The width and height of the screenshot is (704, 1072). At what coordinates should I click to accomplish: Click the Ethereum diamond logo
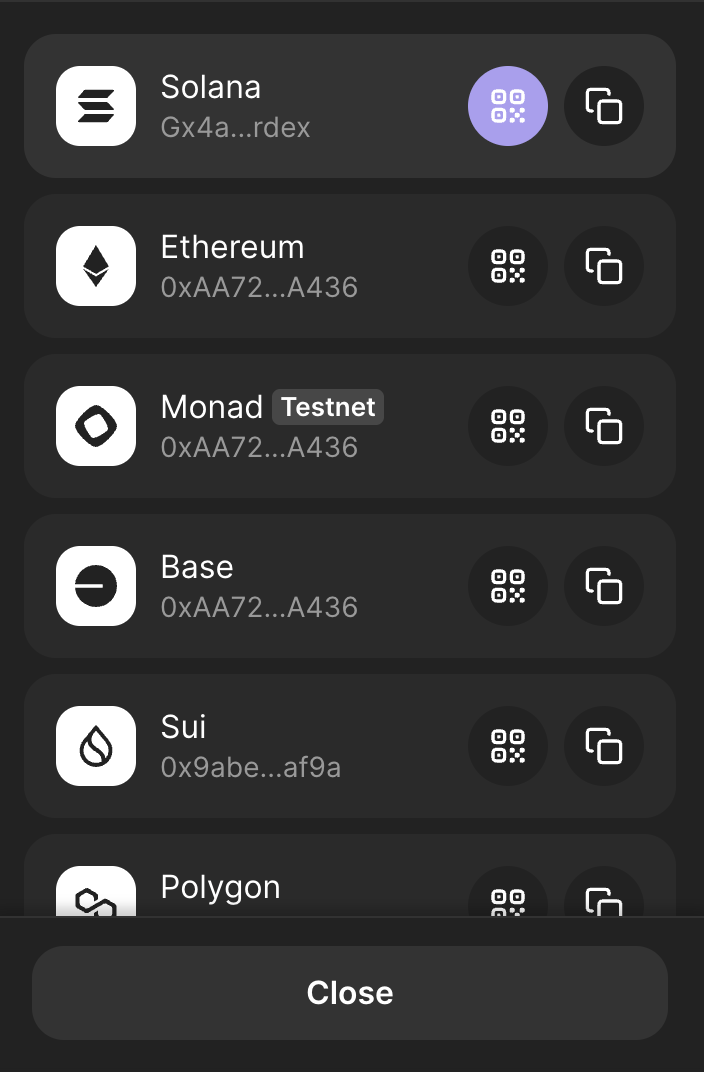click(96, 266)
